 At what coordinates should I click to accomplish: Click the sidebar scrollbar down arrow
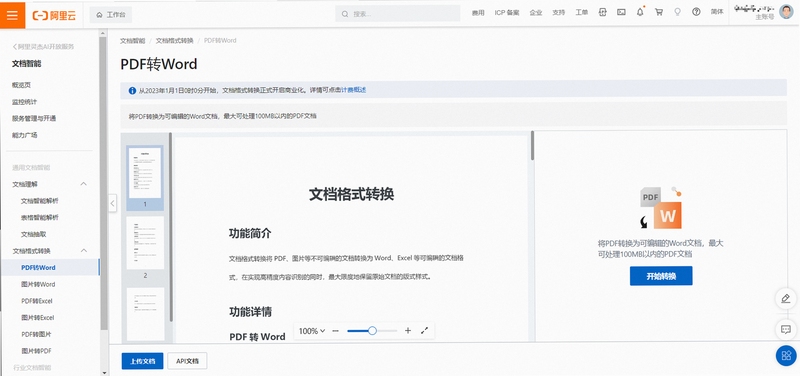click(104, 372)
